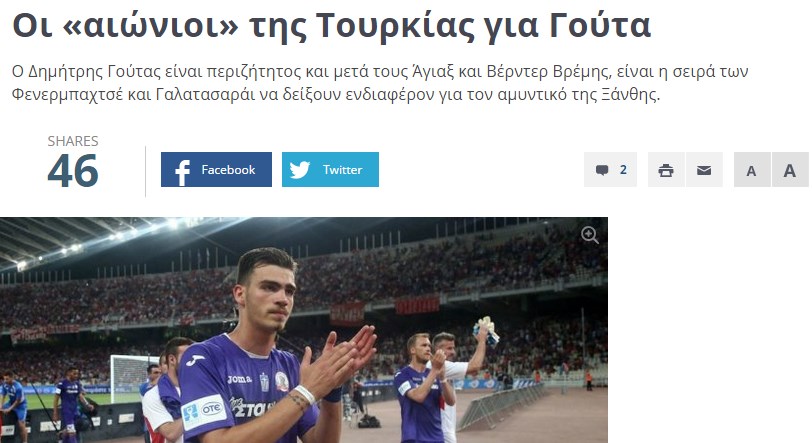Click the Twitter bird logo icon

(x=300, y=170)
